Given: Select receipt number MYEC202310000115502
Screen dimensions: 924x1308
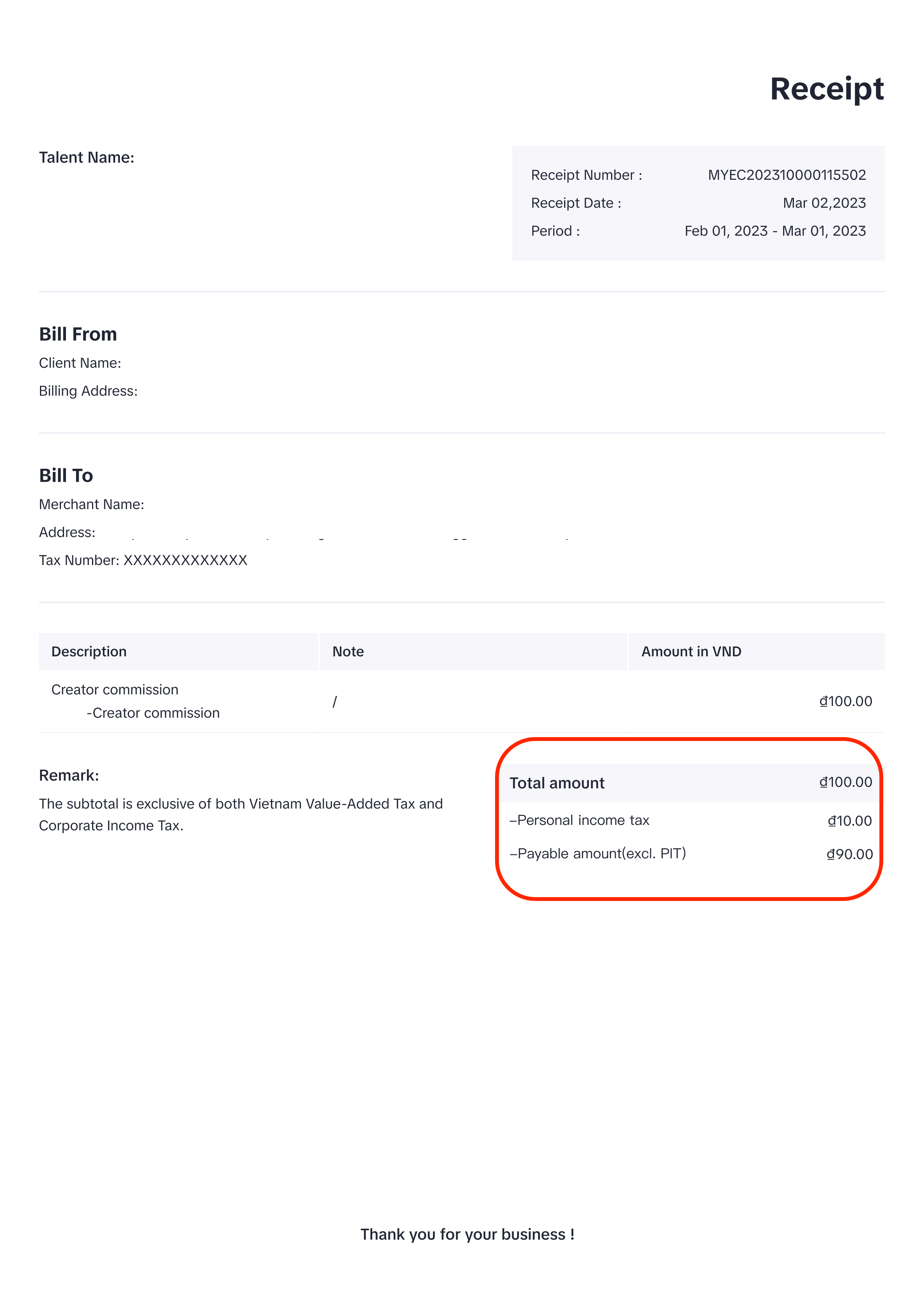Looking at the screenshot, I should click(786, 175).
